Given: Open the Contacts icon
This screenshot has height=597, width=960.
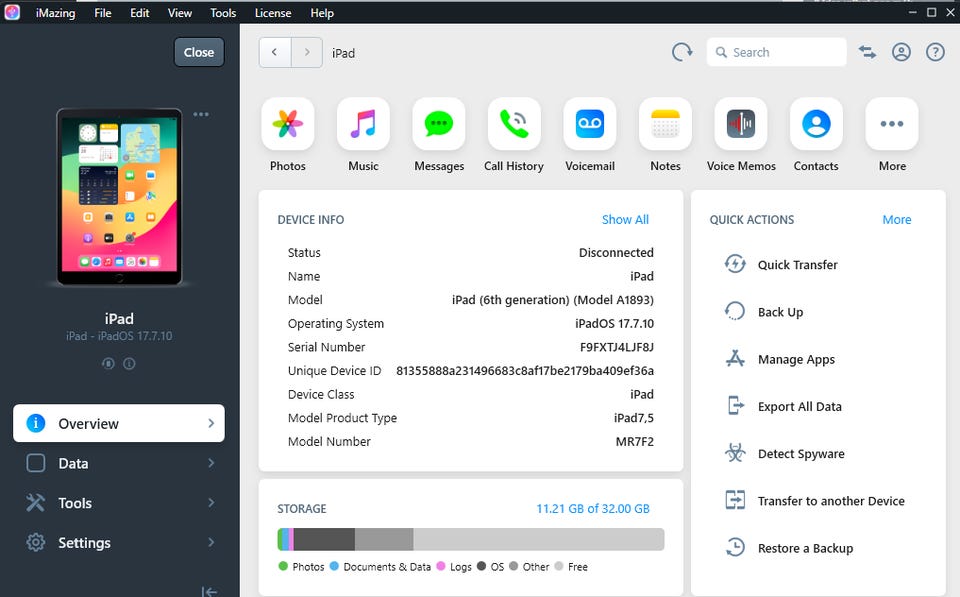Looking at the screenshot, I should click(x=816, y=124).
